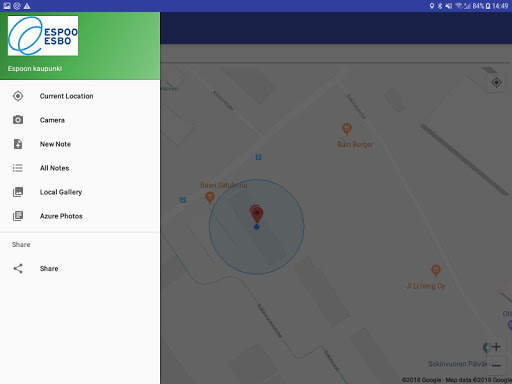Screen dimensions: 512x384
Task: Click the Ji Lixiang Oy map label
Action: point(426,286)
